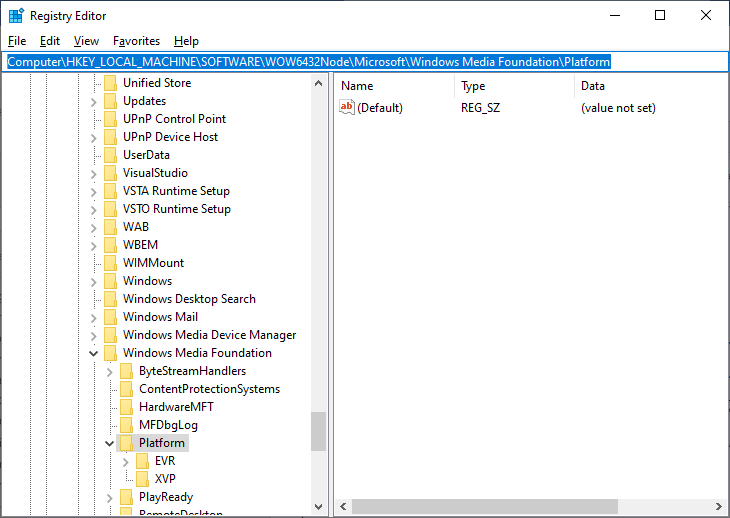Click the EVR subkey folder icon
The width and height of the screenshot is (730, 518).
point(142,461)
